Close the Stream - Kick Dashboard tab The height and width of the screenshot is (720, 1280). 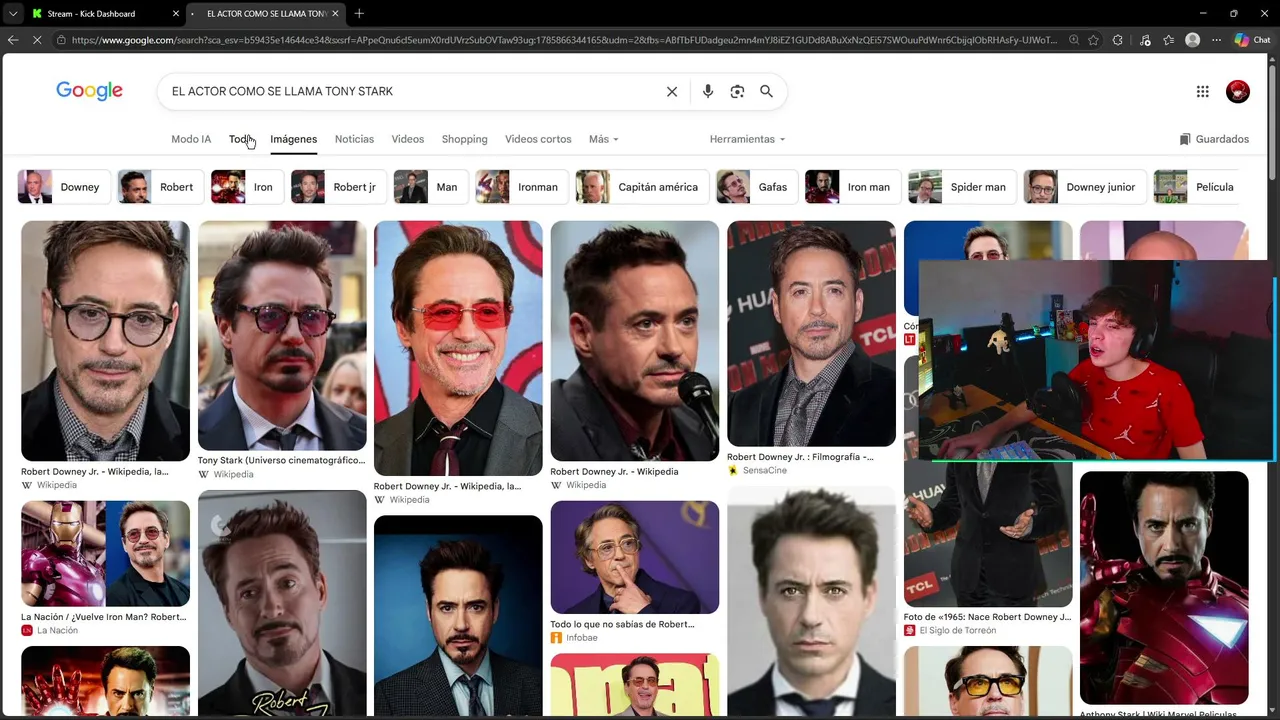pyautogui.click(x=176, y=14)
